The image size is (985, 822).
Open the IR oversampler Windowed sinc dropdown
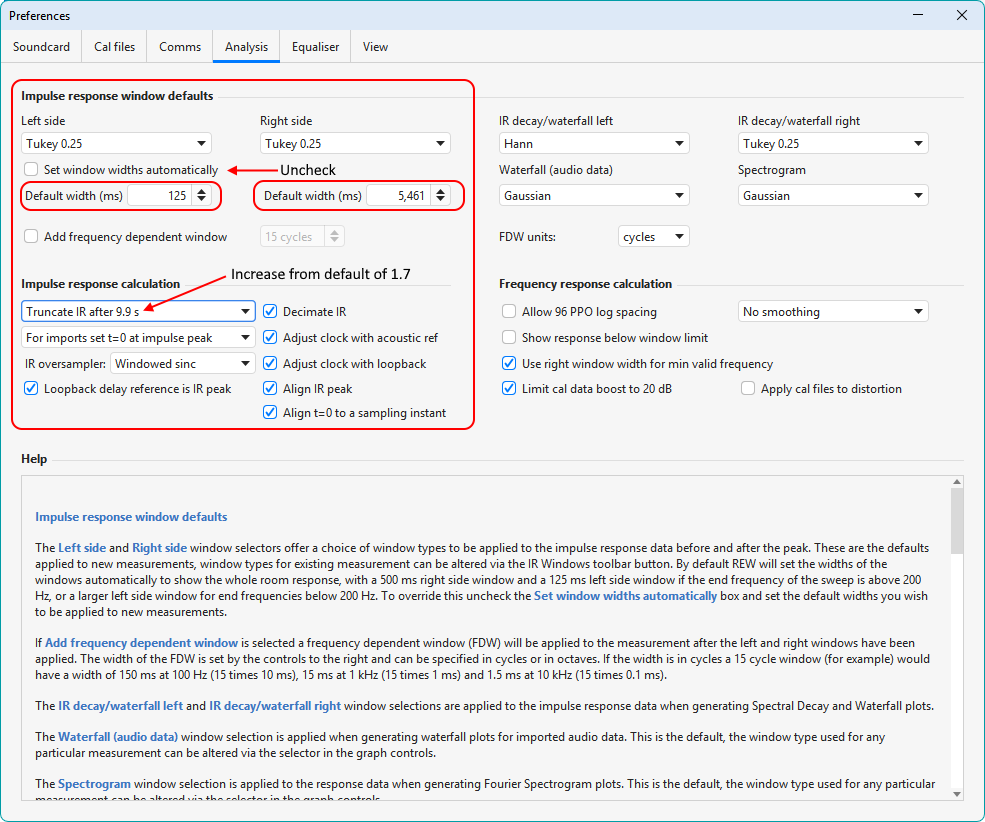(182, 363)
